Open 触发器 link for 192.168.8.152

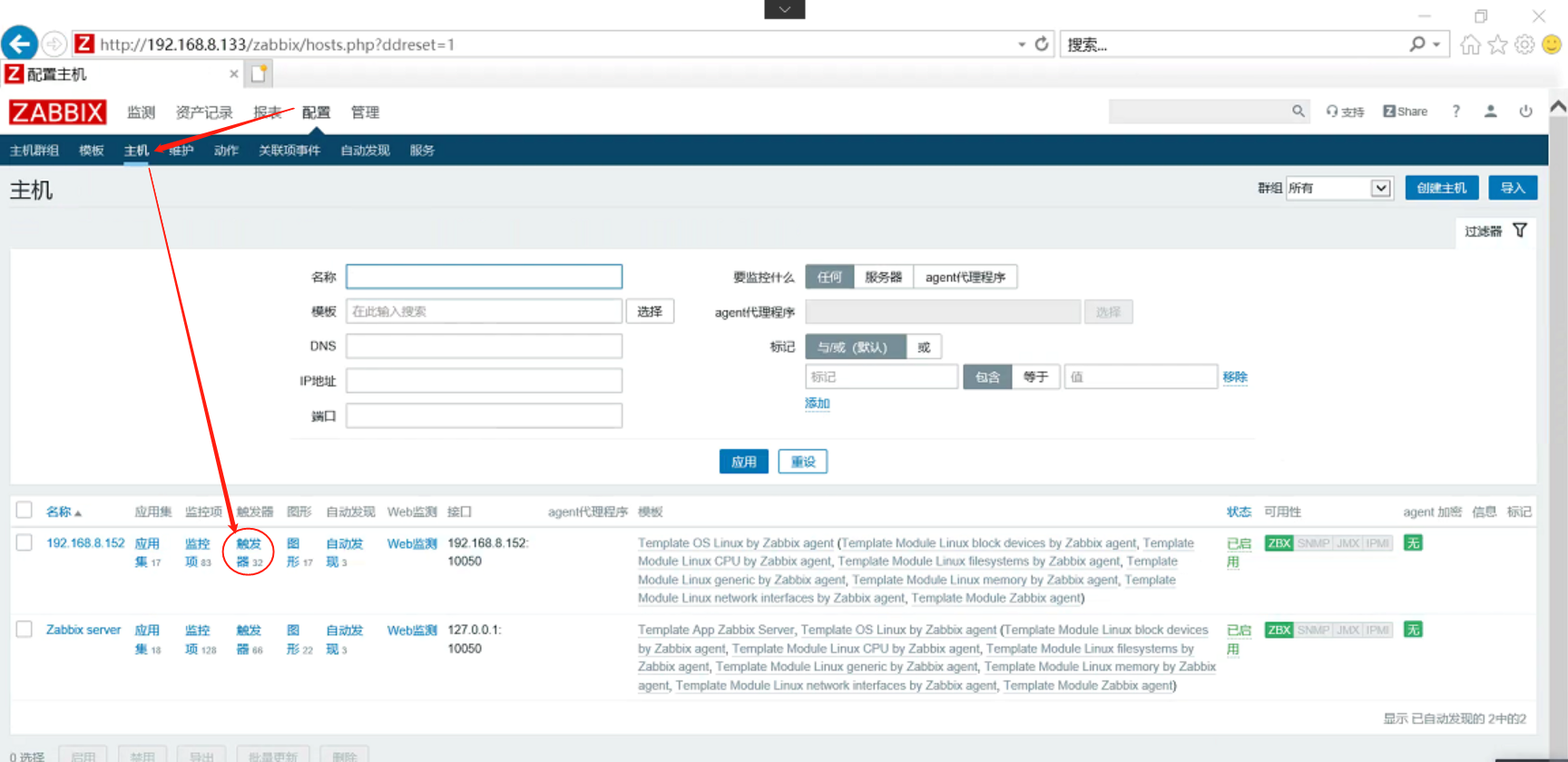pos(250,552)
